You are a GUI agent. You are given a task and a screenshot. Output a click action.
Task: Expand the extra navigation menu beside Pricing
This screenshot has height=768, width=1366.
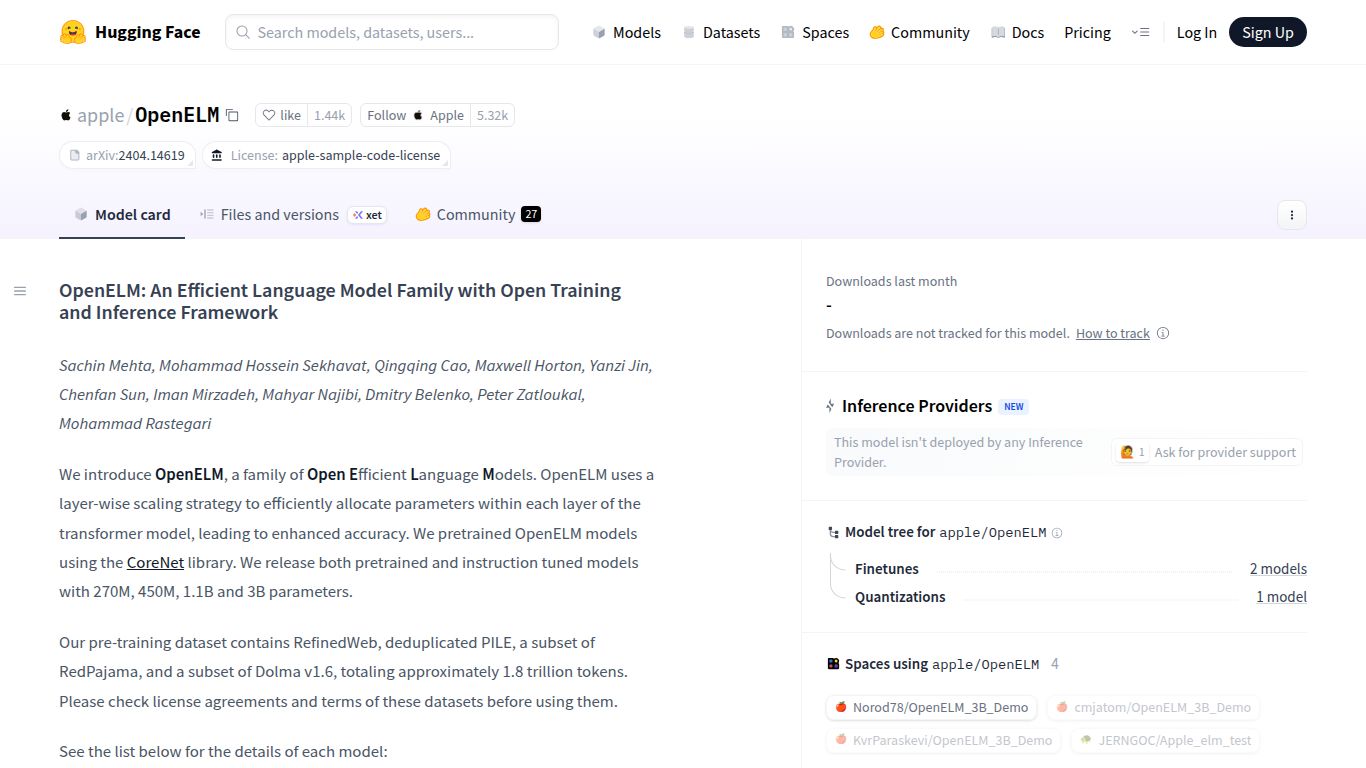(x=1140, y=32)
